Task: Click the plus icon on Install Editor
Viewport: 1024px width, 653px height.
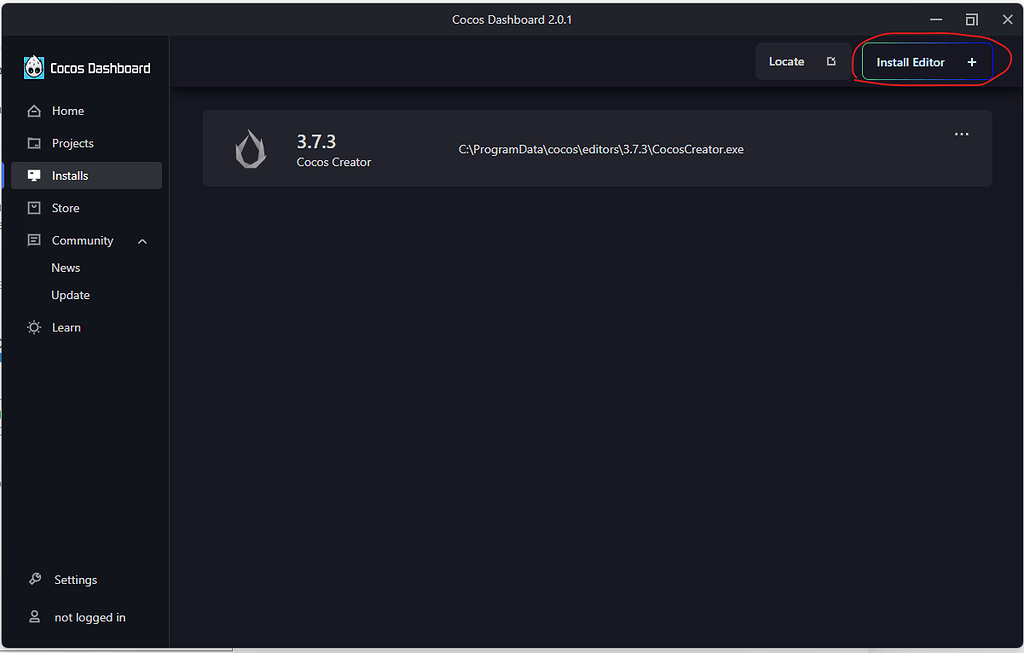Action: pyautogui.click(x=971, y=61)
